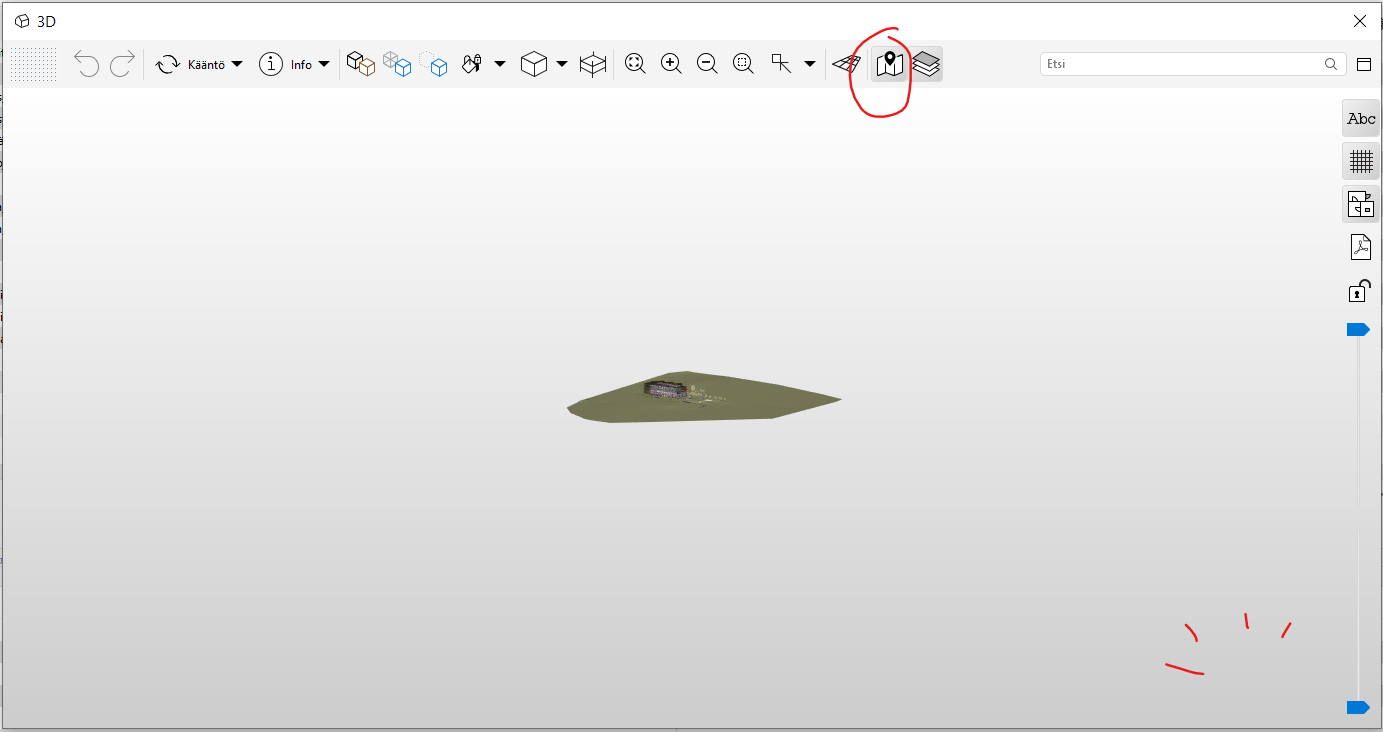The height and width of the screenshot is (732, 1383).
Task: Click the PDF export icon
Action: tap(1361, 247)
